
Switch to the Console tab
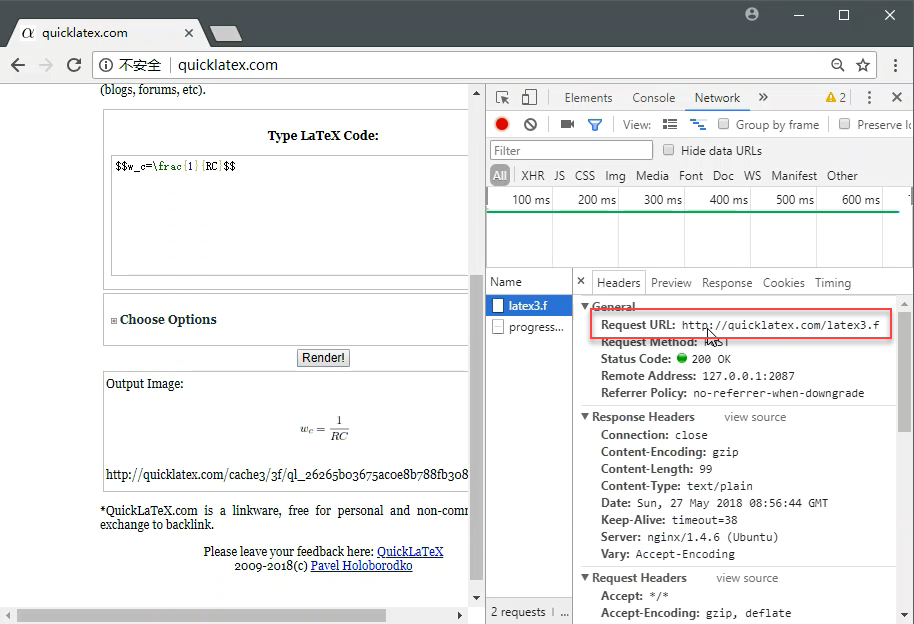653,98
